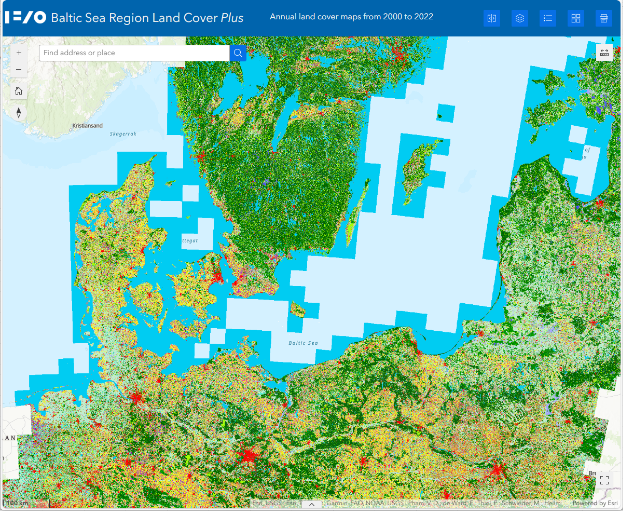Zoom out with the minus button

coord(19,69)
